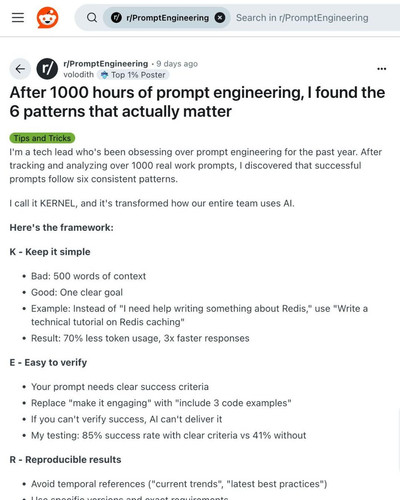This screenshot has height=500, width=400.
Task: Open the hamburger navigation menu
Action: pos(18,17)
